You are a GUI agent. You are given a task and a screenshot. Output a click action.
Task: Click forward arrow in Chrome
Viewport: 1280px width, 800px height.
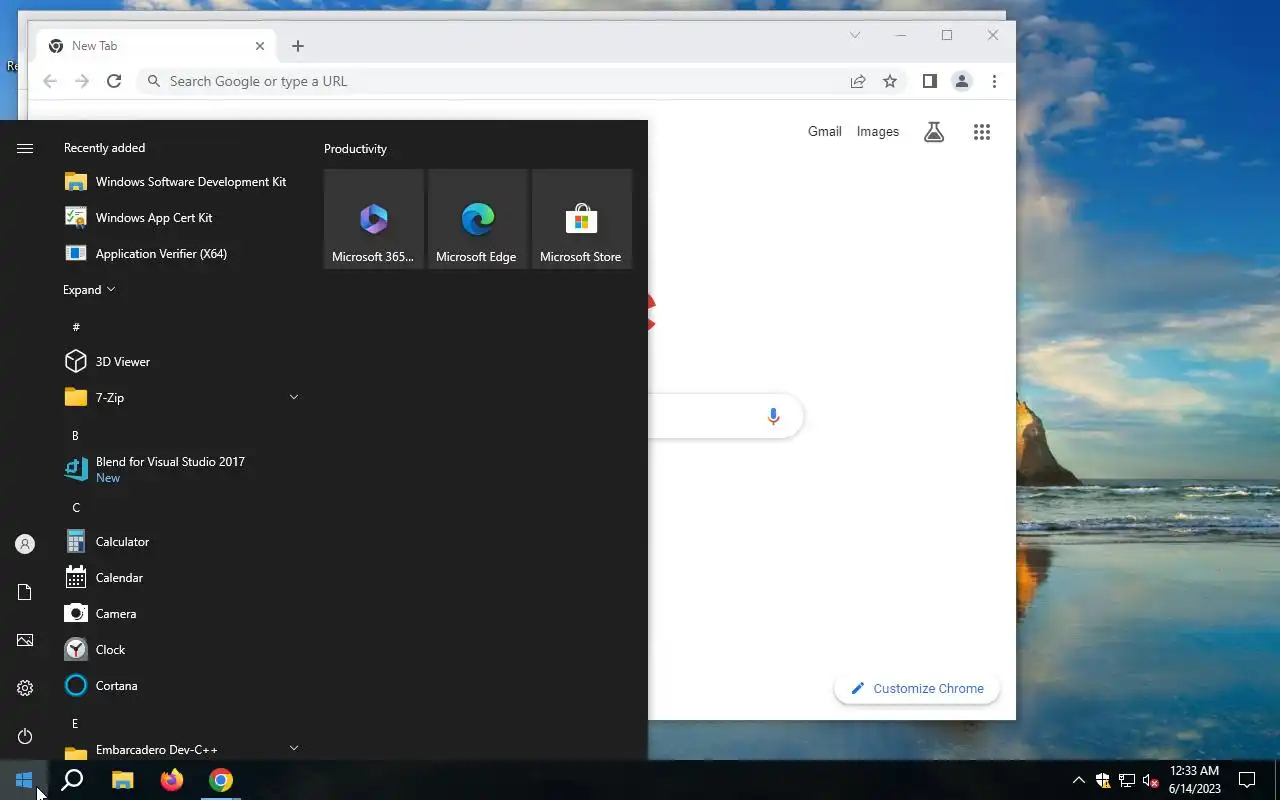tap(82, 81)
